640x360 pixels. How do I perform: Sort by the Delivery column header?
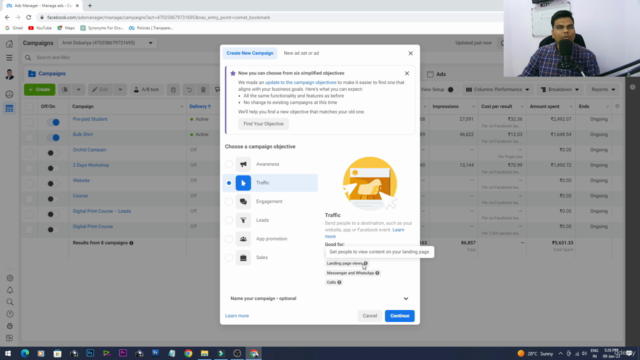(x=200, y=107)
